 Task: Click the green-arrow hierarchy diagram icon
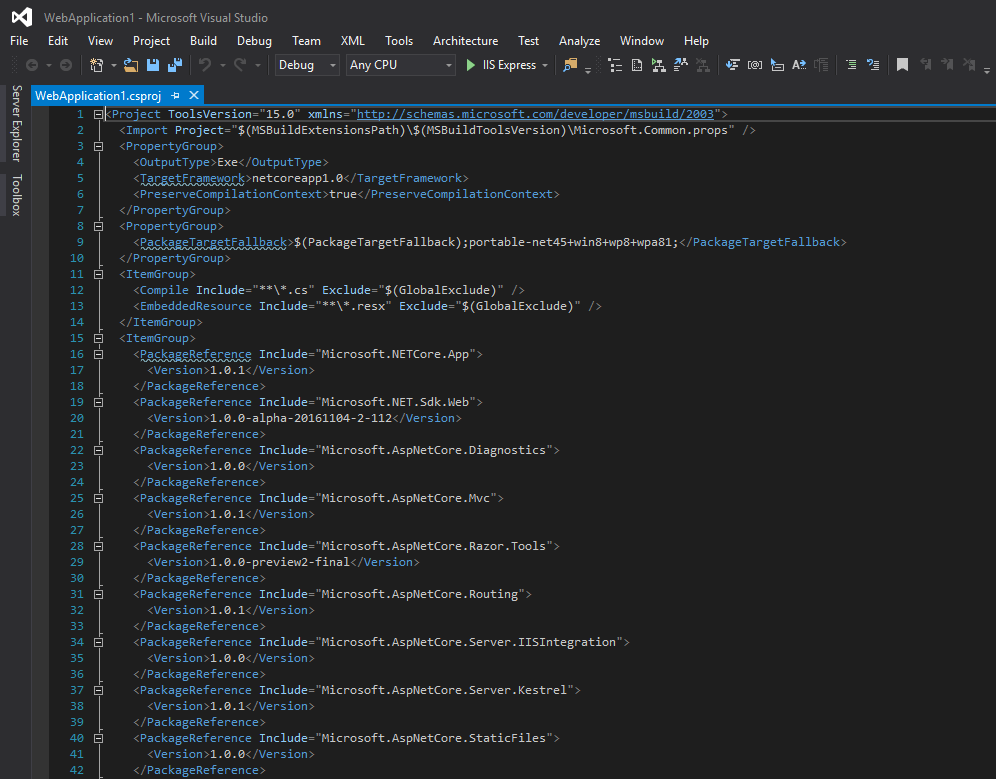(x=659, y=65)
